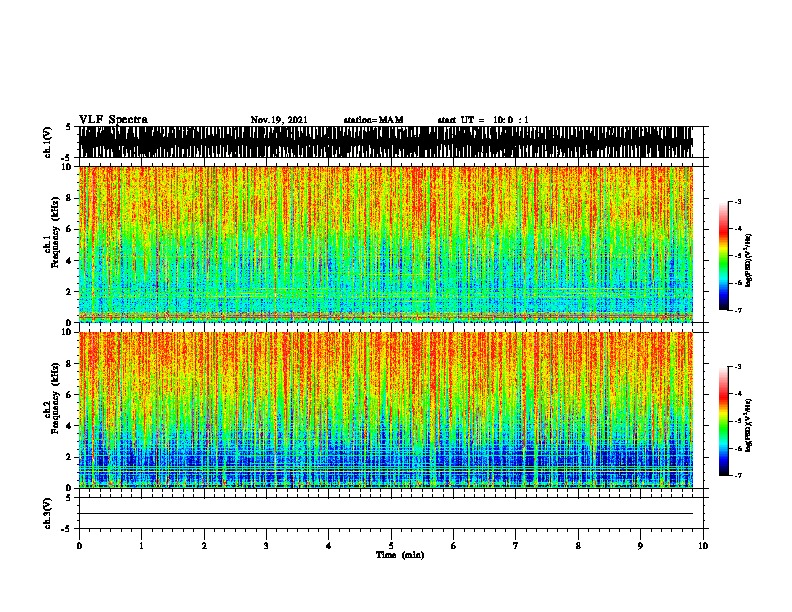
Task: Click the ch.2 color scale bar
Action: [723, 421]
